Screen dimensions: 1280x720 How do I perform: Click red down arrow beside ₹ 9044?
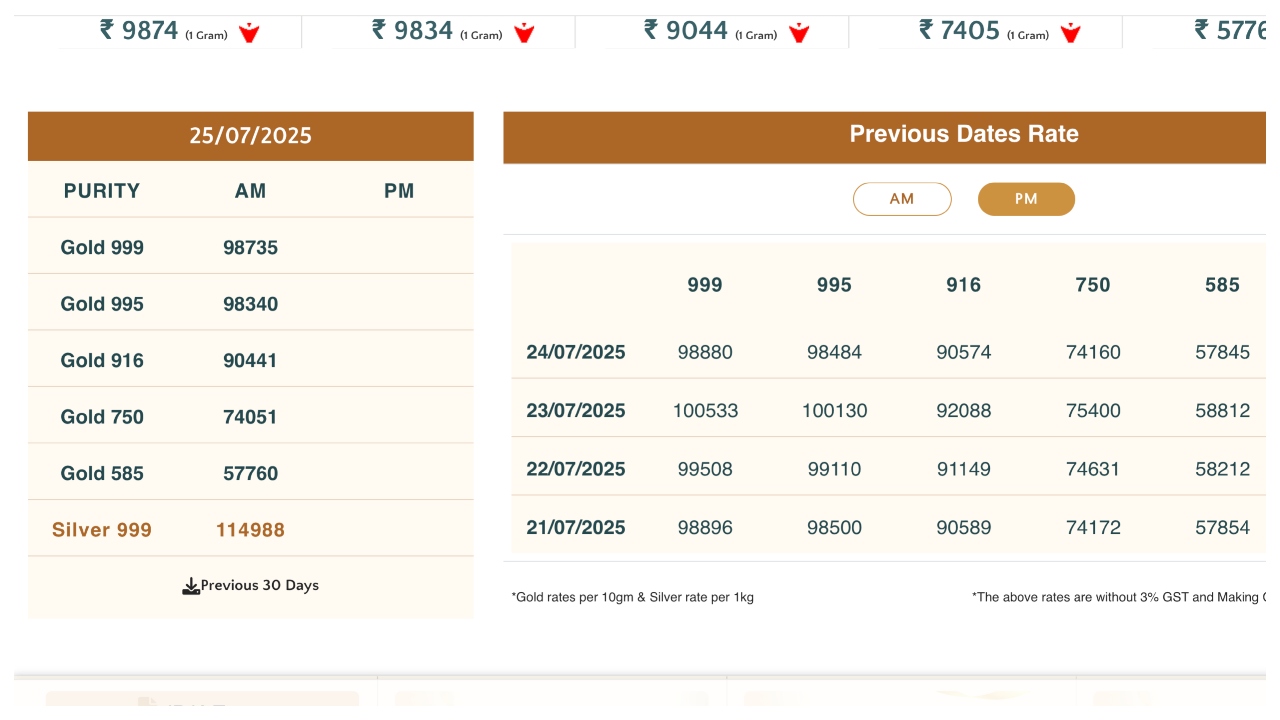pyautogui.click(x=798, y=33)
